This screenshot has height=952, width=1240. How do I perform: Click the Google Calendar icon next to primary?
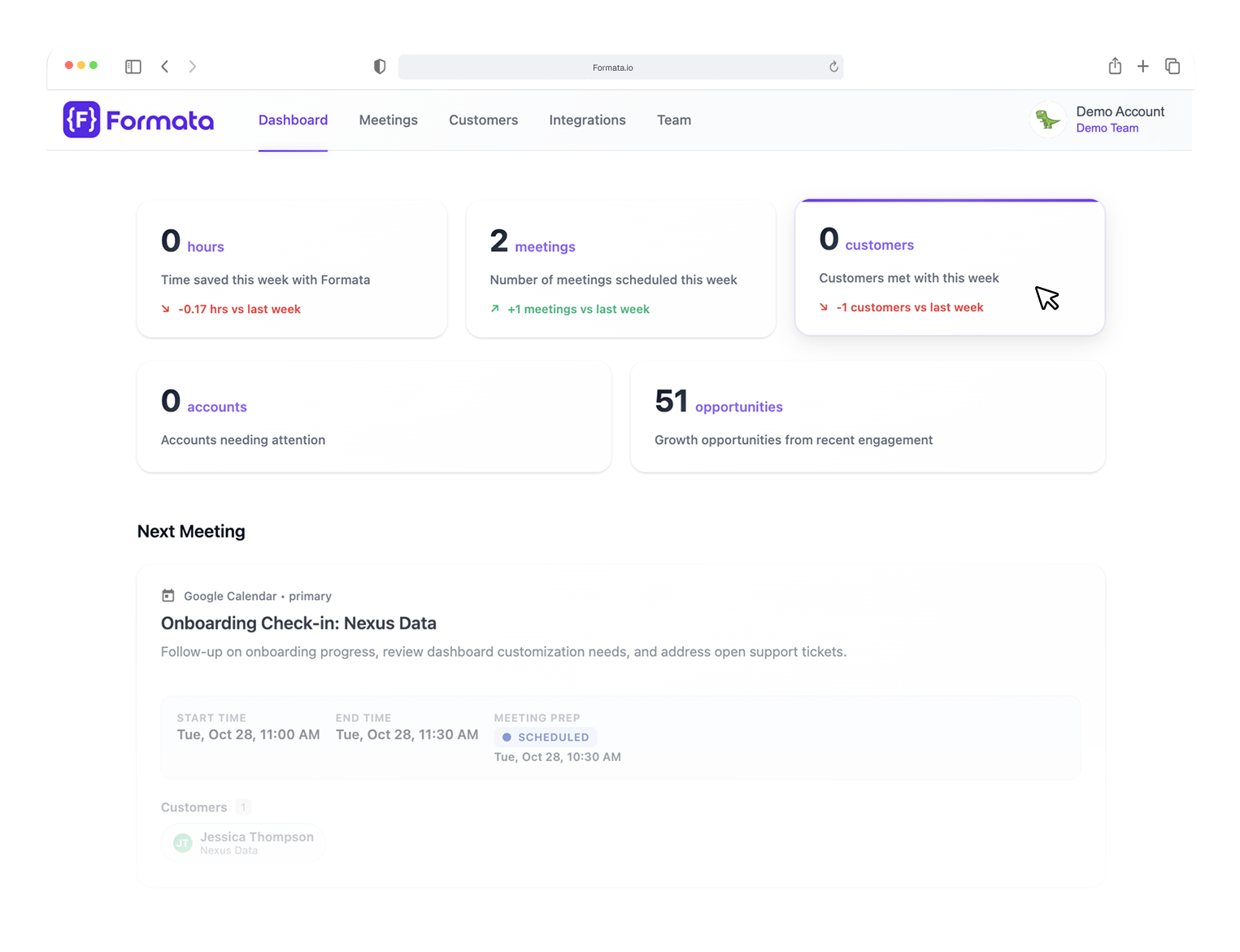pos(168,595)
